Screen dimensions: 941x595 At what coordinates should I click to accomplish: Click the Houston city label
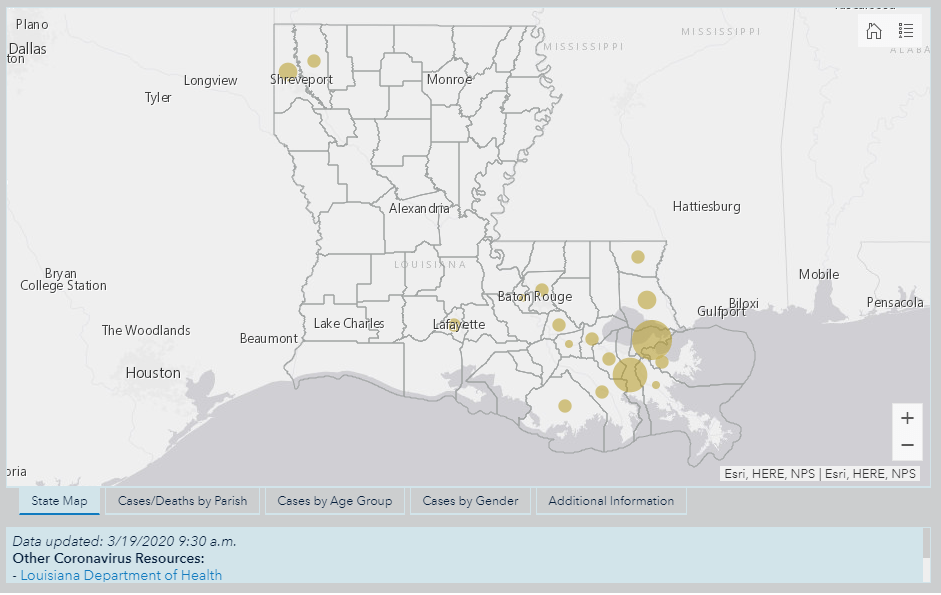coord(153,373)
